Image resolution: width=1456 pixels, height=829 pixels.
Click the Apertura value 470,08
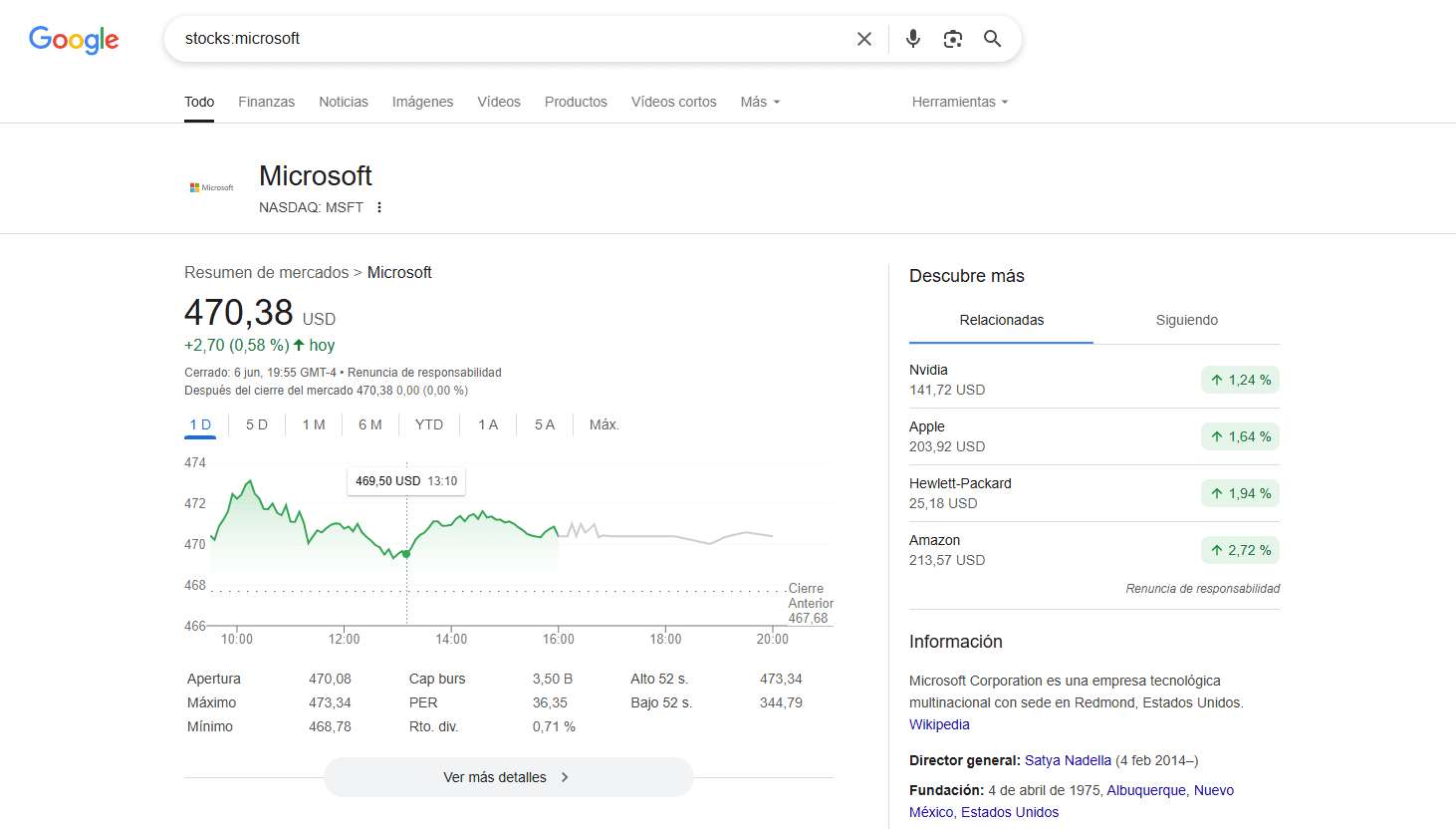(x=330, y=679)
